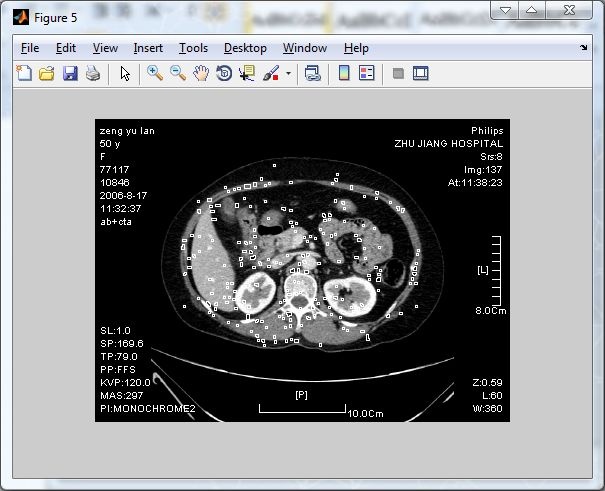605x491 pixels.
Task: Click the 'Philips' manufacturer text
Action: pyautogui.click(x=487, y=131)
